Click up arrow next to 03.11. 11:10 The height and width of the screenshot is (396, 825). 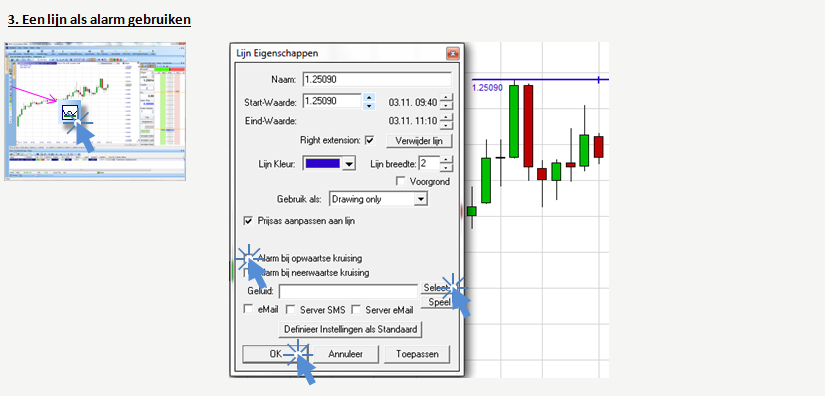(x=446, y=118)
